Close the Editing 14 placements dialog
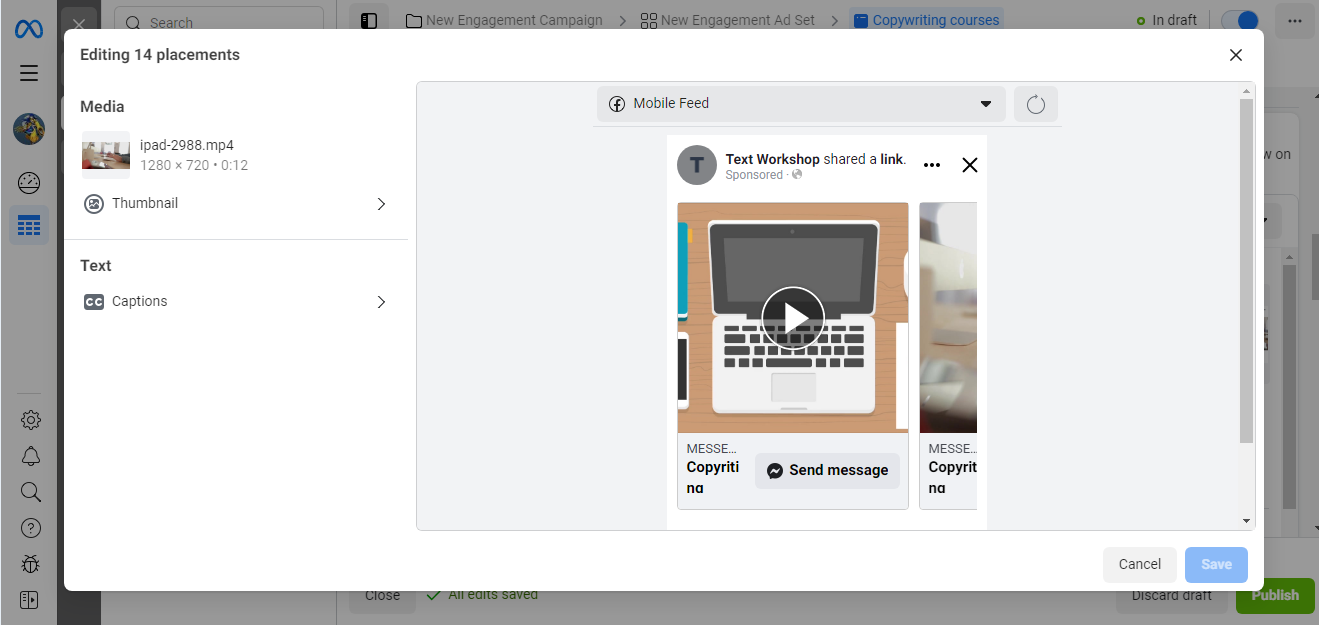This screenshot has height=625, width=1319. coord(1236,55)
